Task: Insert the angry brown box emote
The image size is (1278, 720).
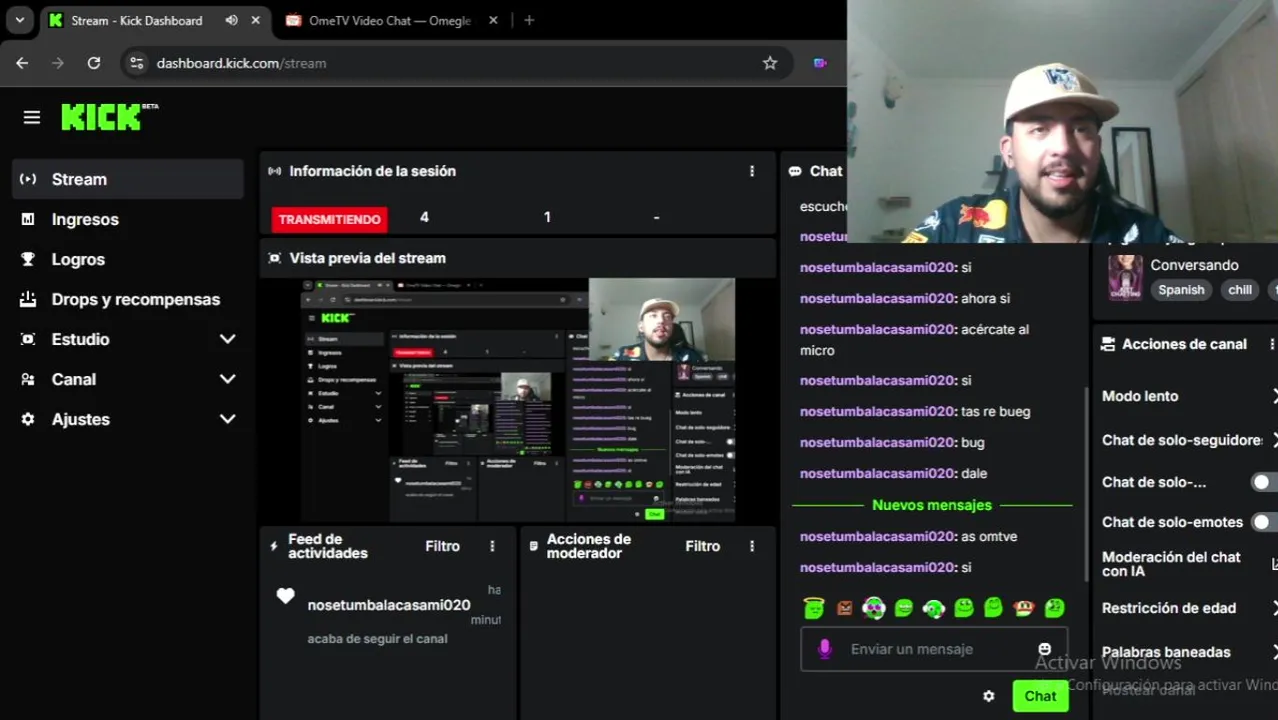Action: (844, 607)
